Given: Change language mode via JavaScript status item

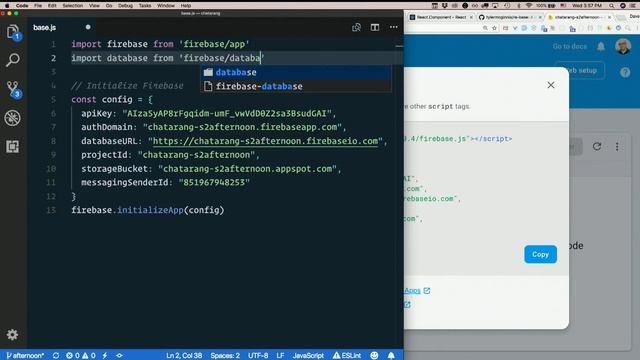Looking at the screenshot, I should coord(308,356).
